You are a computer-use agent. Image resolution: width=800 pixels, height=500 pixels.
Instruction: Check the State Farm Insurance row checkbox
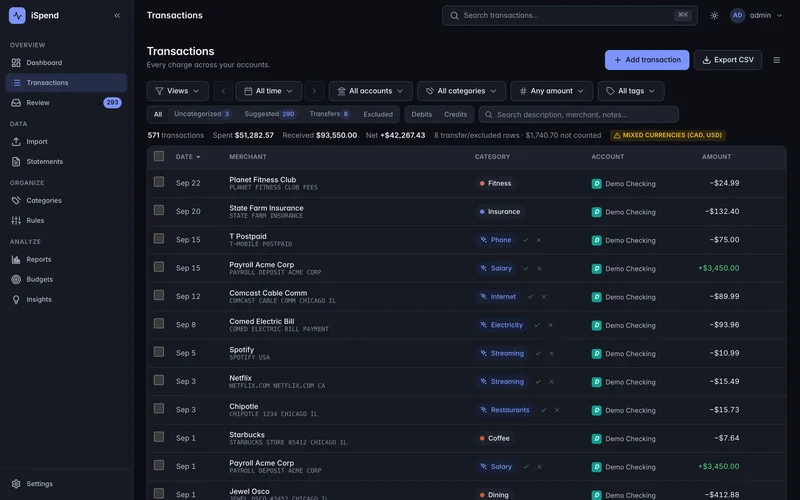(x=159, y=210)
